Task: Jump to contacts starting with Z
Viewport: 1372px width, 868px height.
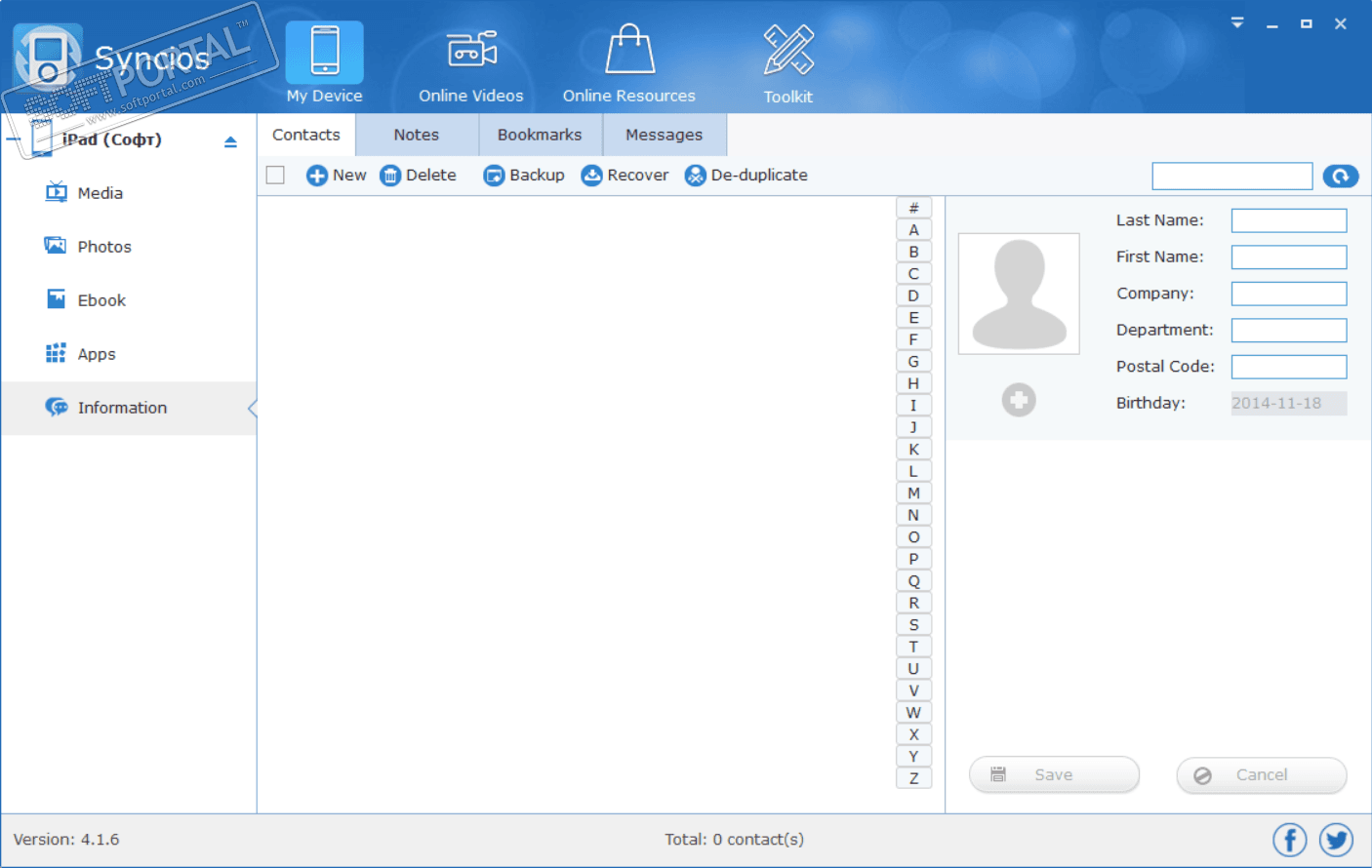Action: (913, 778)
